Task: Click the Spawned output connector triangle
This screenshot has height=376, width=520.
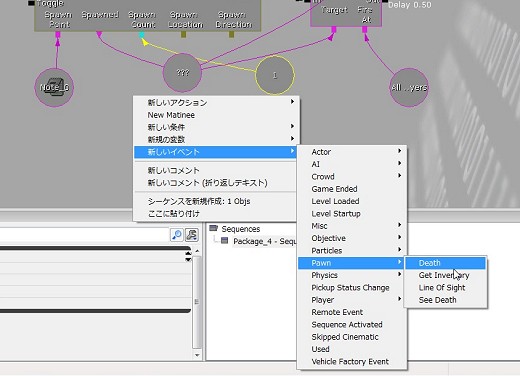Action: [99, 34]
